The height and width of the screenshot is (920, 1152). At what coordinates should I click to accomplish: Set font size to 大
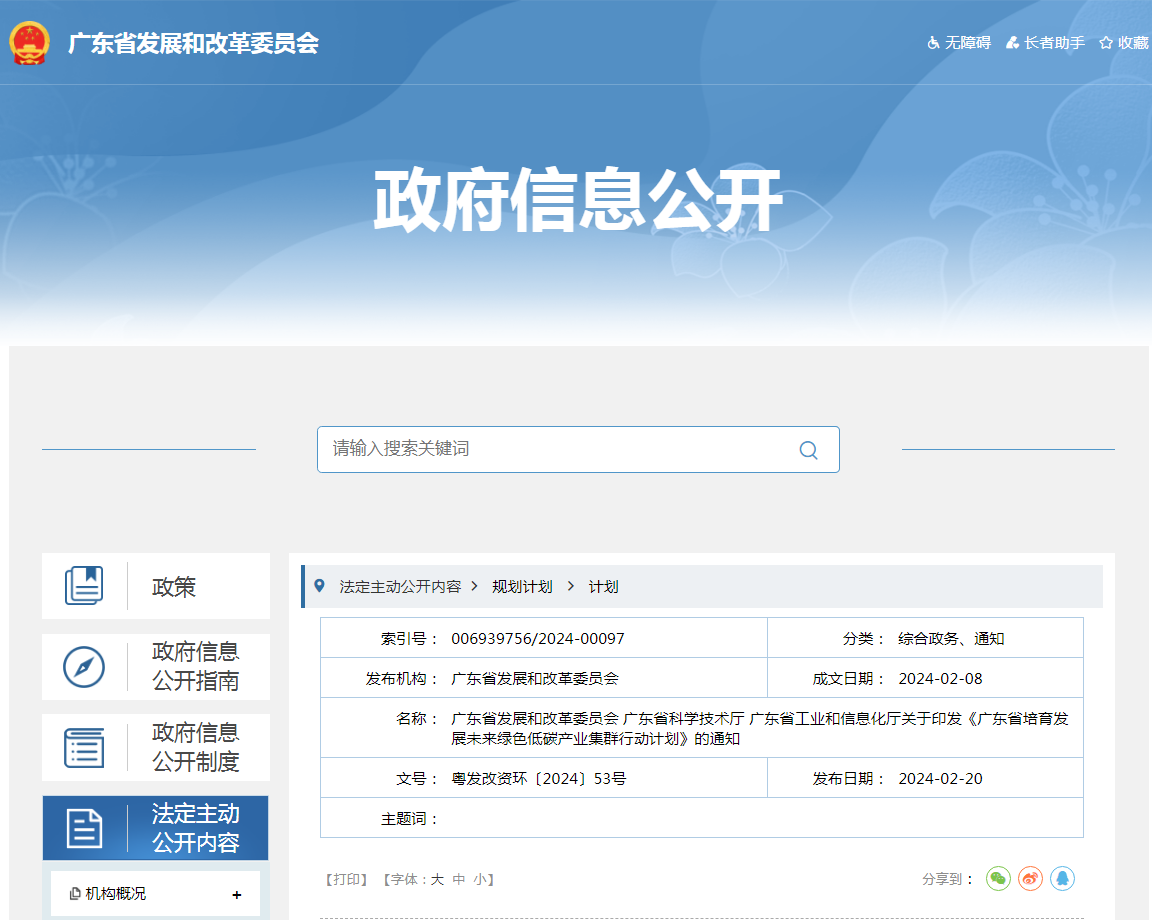click(x=437, y=880)
